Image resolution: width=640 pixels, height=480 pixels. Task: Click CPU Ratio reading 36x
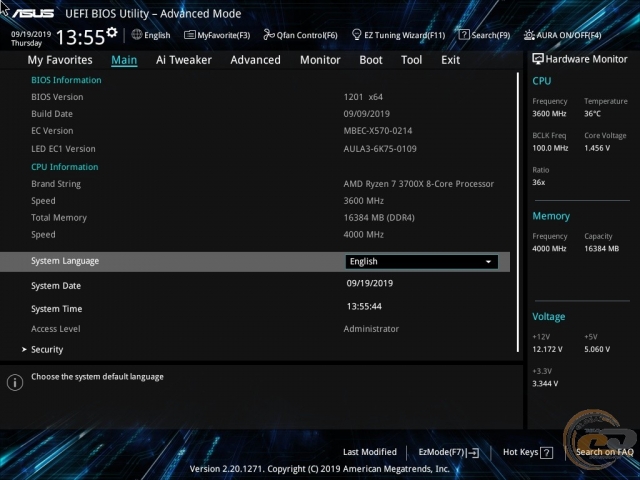click(539, 182)
